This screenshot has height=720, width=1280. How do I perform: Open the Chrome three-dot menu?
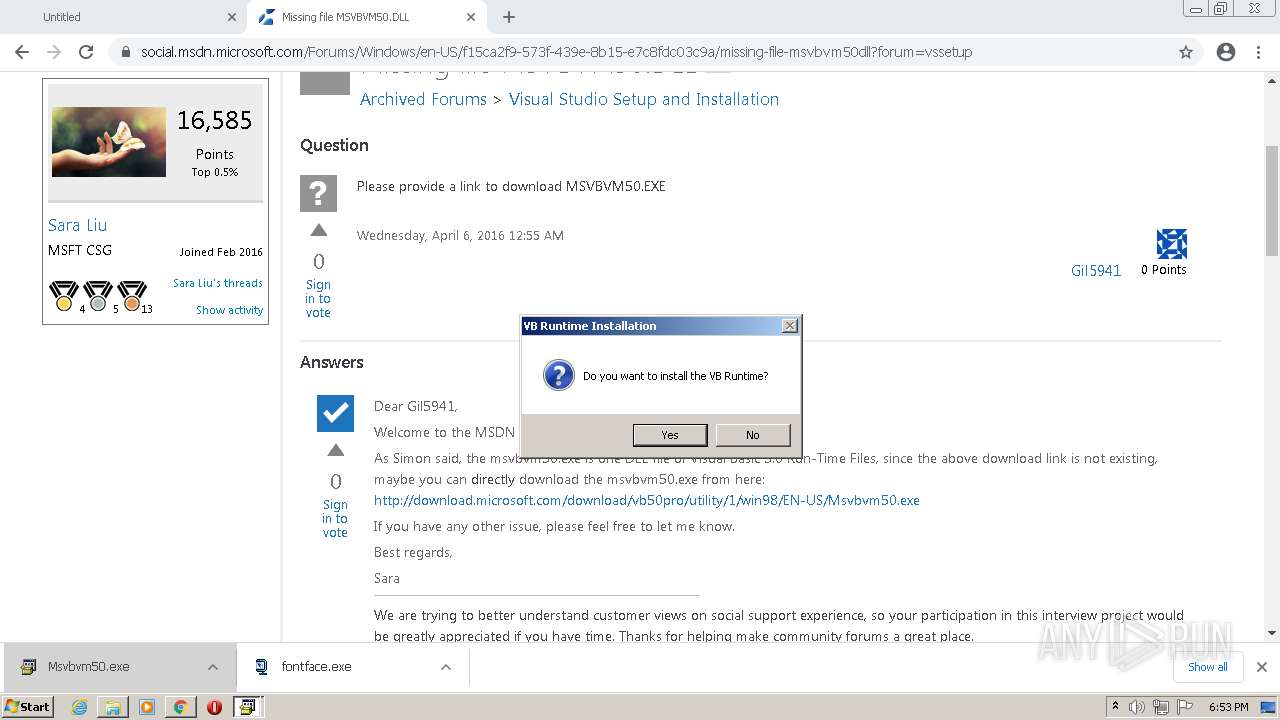pyautogui.click(x=1258, y=52)
